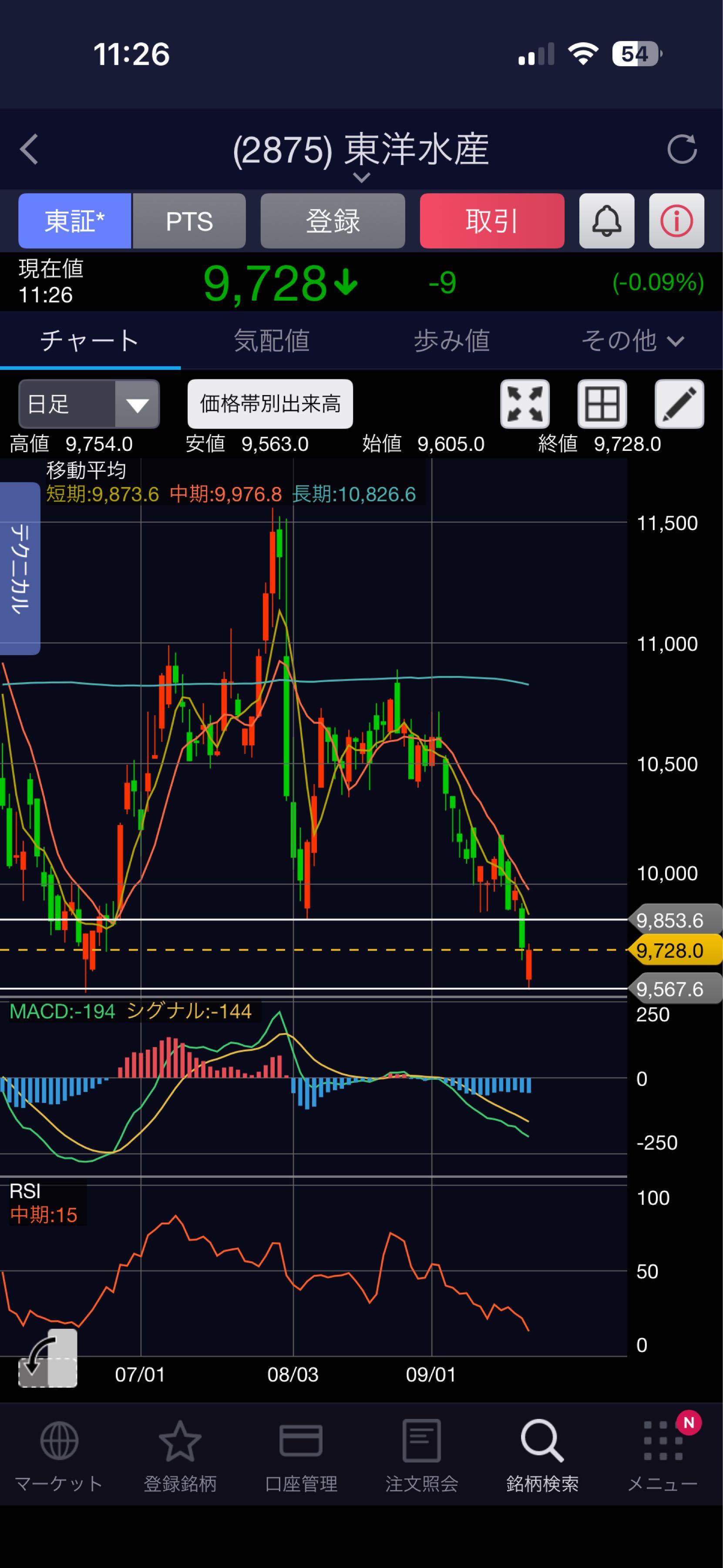Screen dimensions: 723x1568
Task: Toggle 価格帯別出来高 display
Action: (x=270, y=404)
